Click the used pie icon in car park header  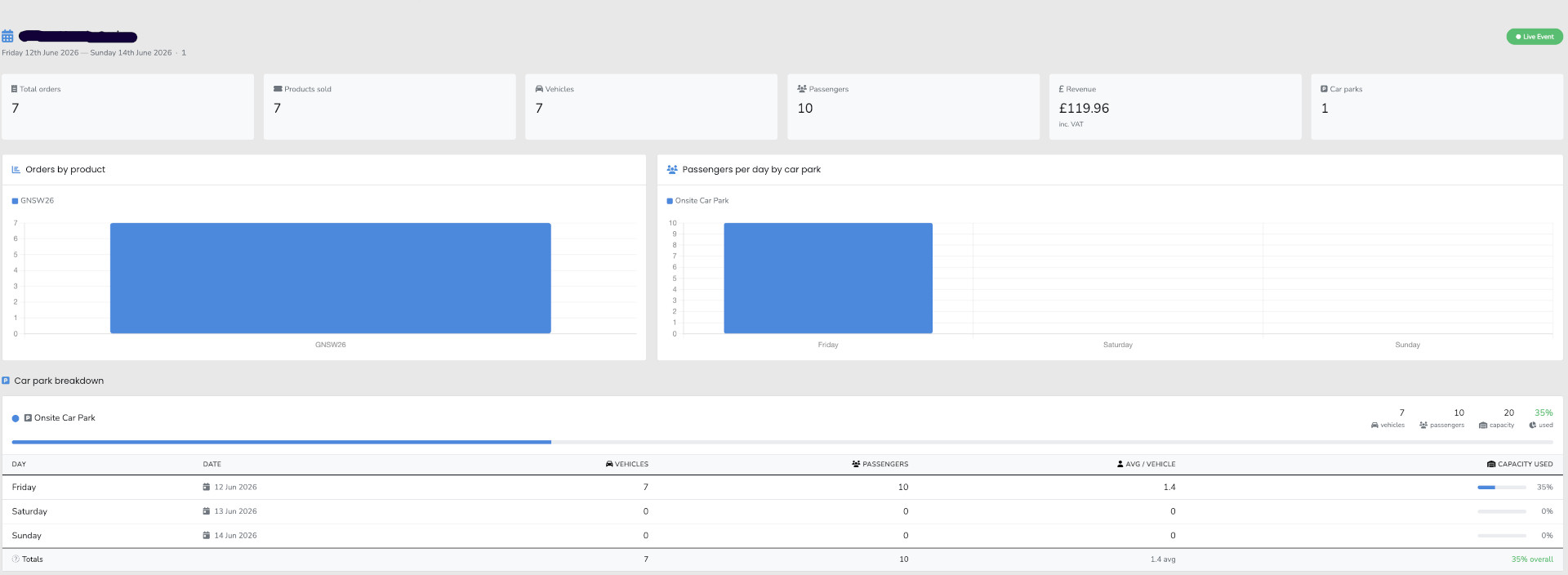point(1533,426)
